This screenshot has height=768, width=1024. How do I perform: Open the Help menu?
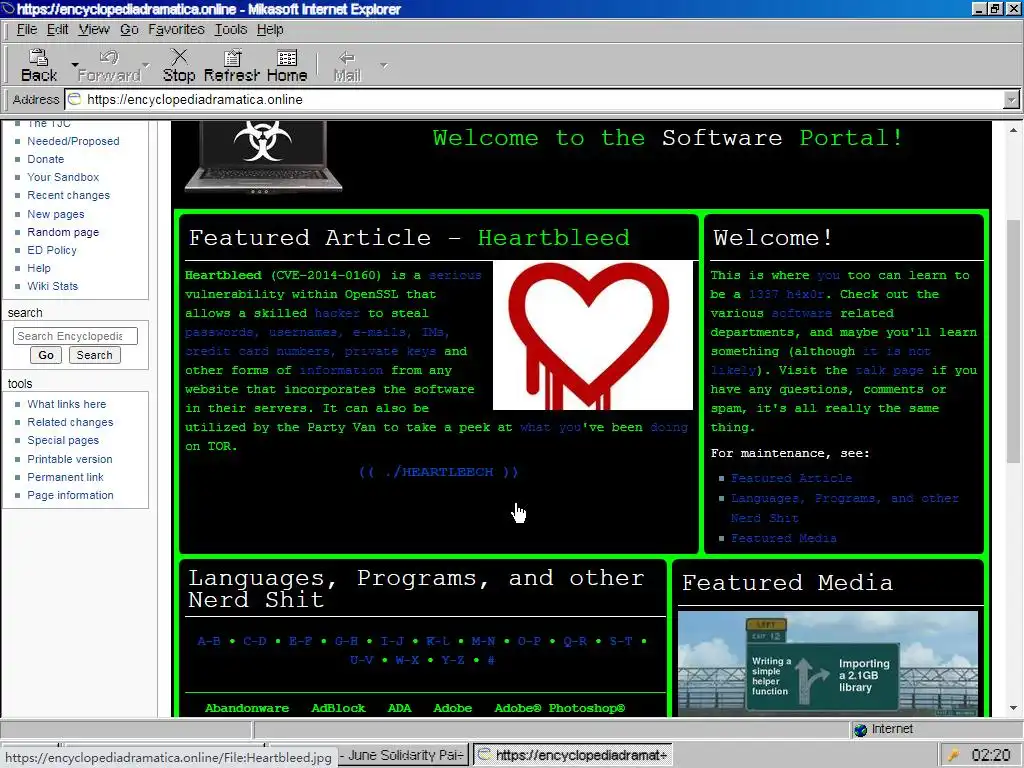tap(270, 29)
